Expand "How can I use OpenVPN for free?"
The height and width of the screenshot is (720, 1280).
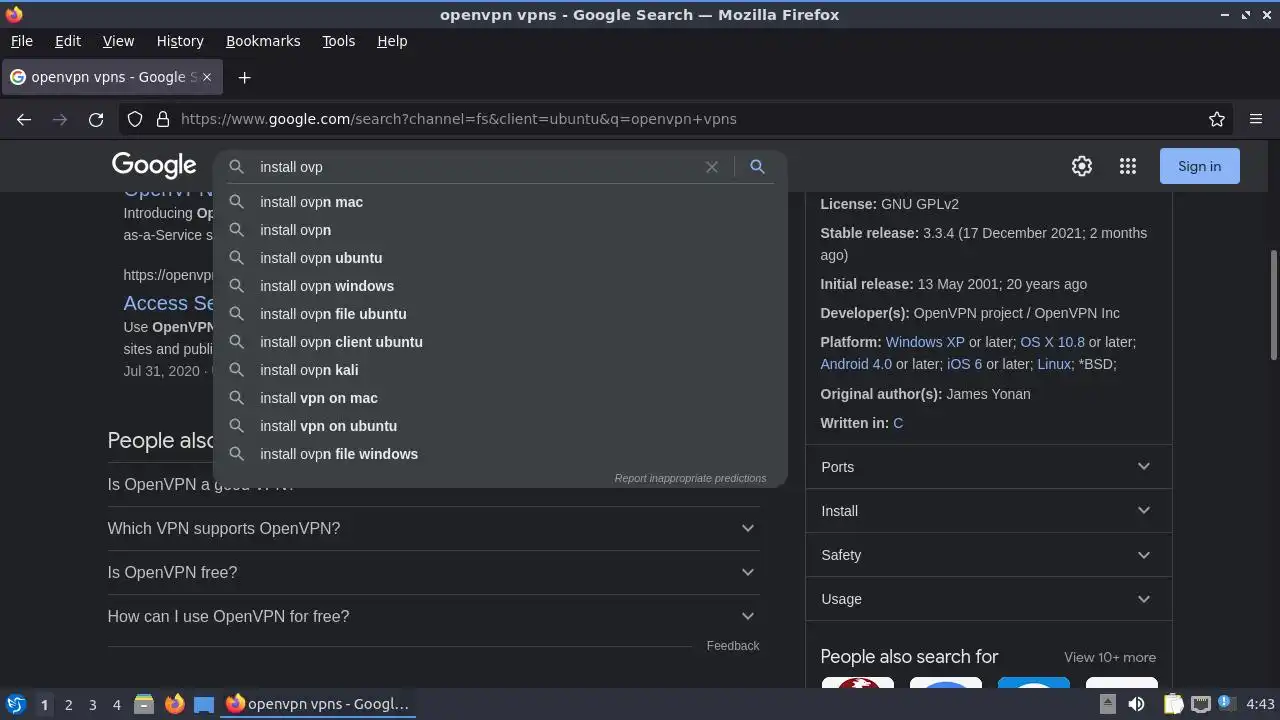(433, 616)
